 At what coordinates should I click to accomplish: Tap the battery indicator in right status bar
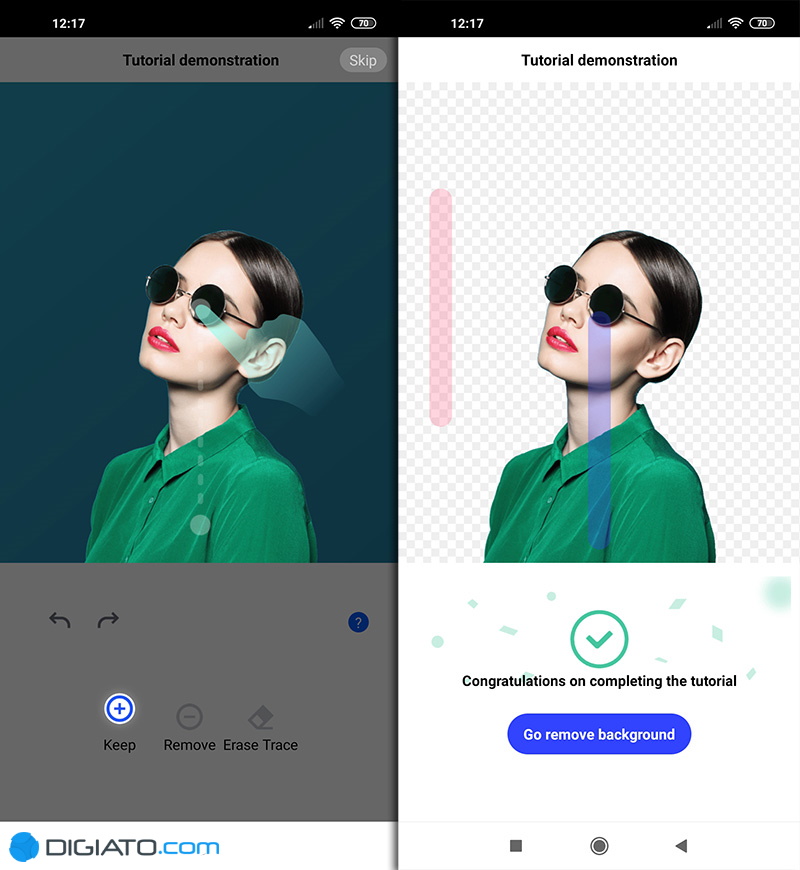click(762, 23)
